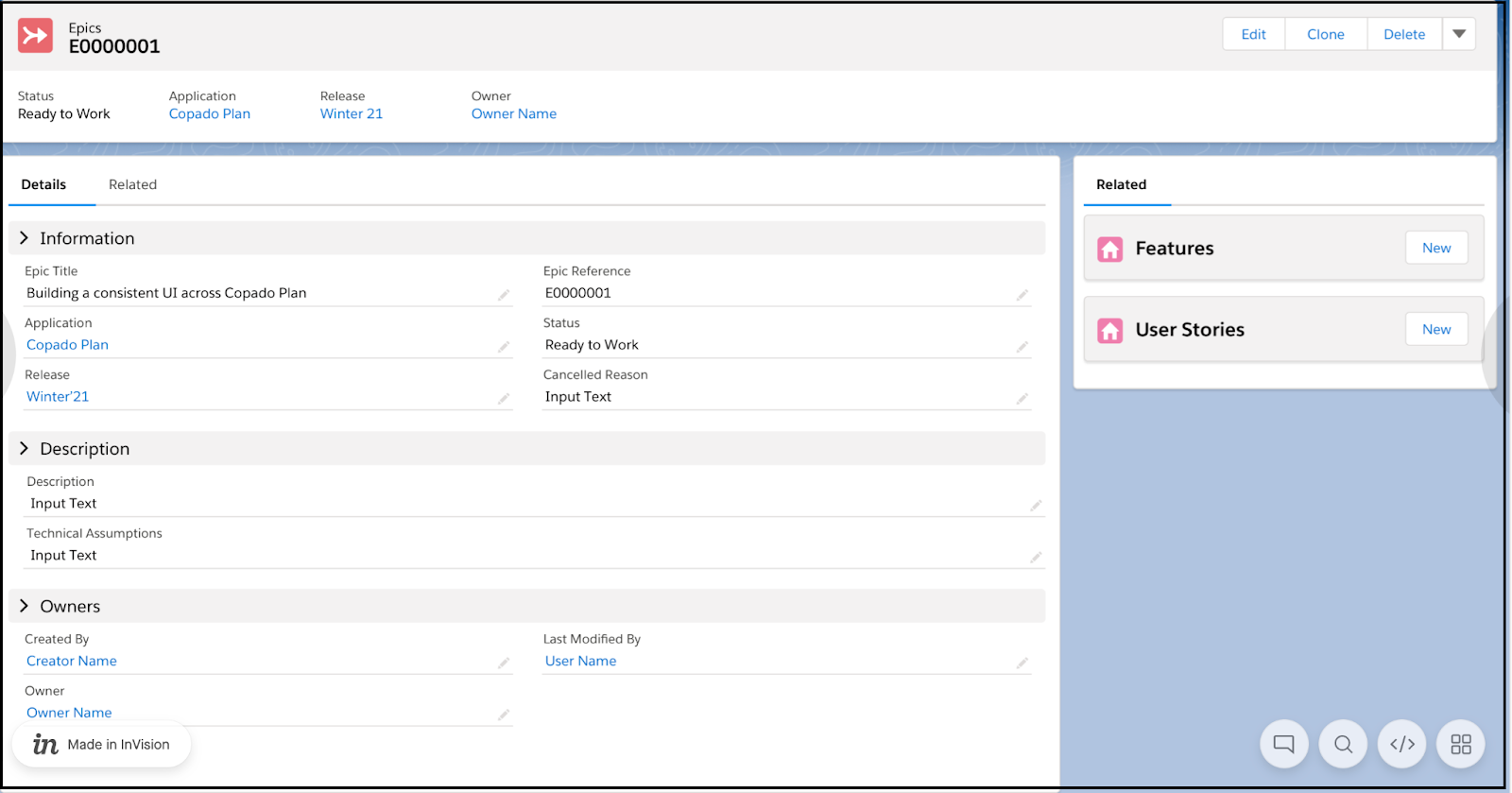Edit Epic Title via pencil icon

pos(504,295)
